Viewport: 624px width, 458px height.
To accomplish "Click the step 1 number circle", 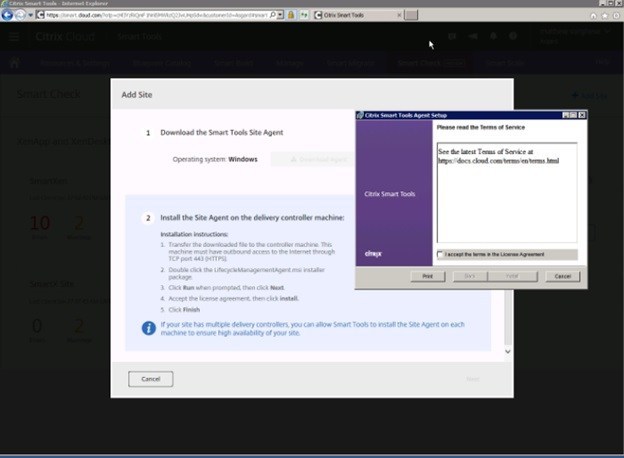I will 148,133.
